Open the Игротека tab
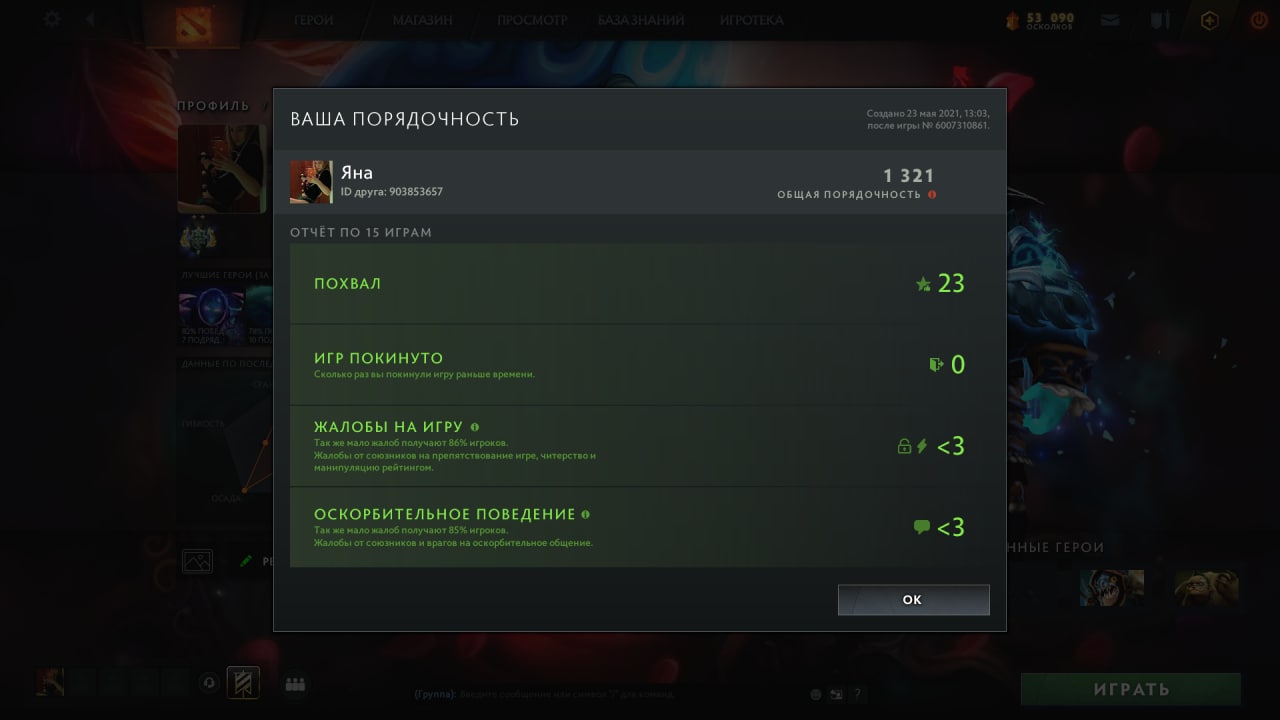The image size is (1280, 720). [751, 20]
